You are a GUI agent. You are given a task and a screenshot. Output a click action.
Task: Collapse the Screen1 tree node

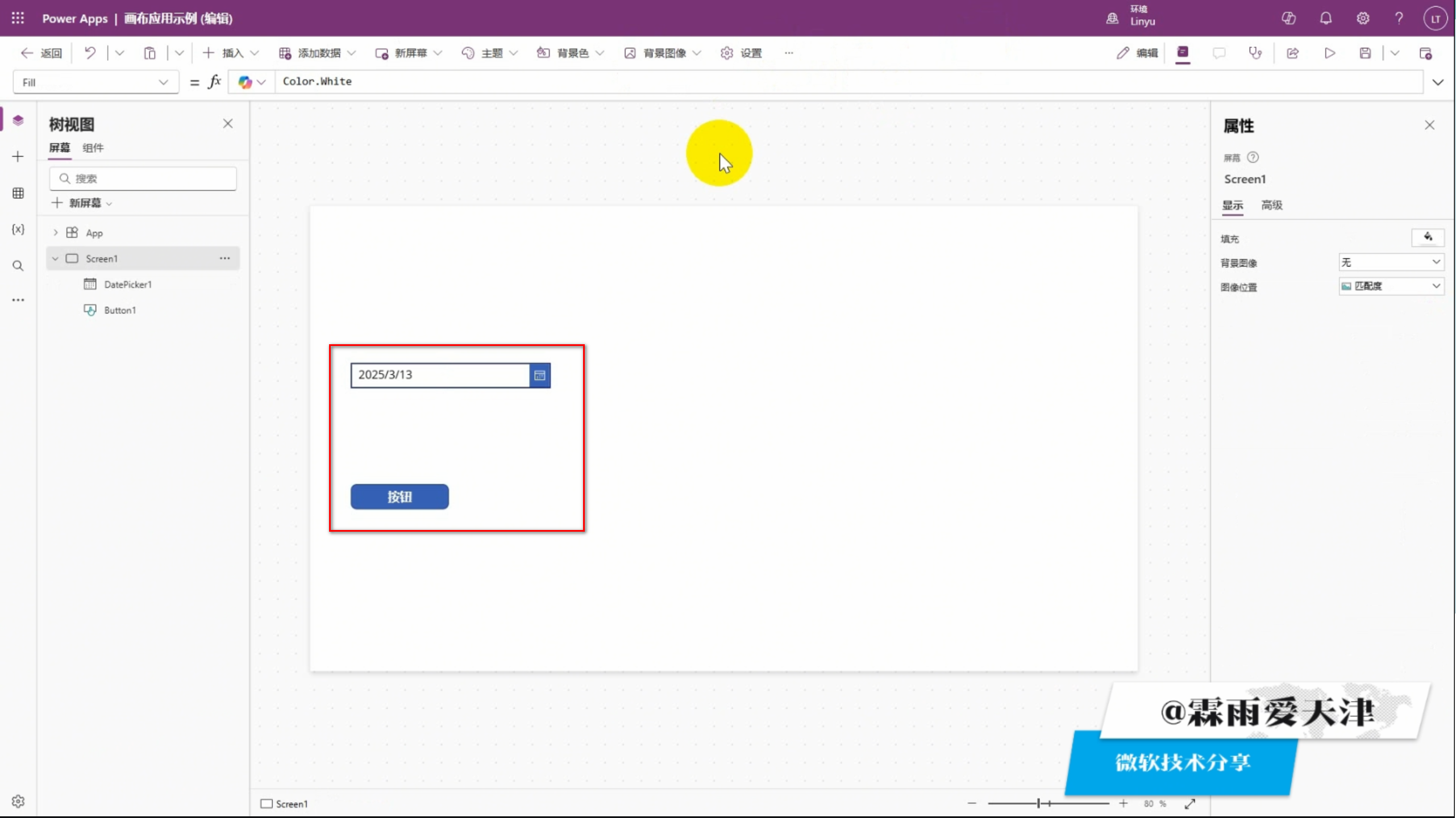click(55, 258)
